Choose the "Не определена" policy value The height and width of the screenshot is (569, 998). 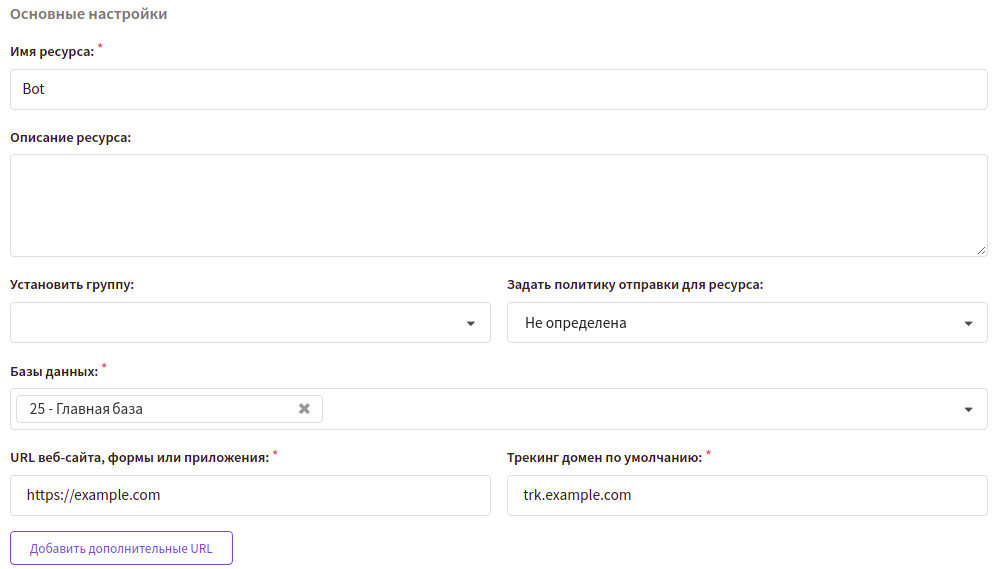(x=576, y=323)
